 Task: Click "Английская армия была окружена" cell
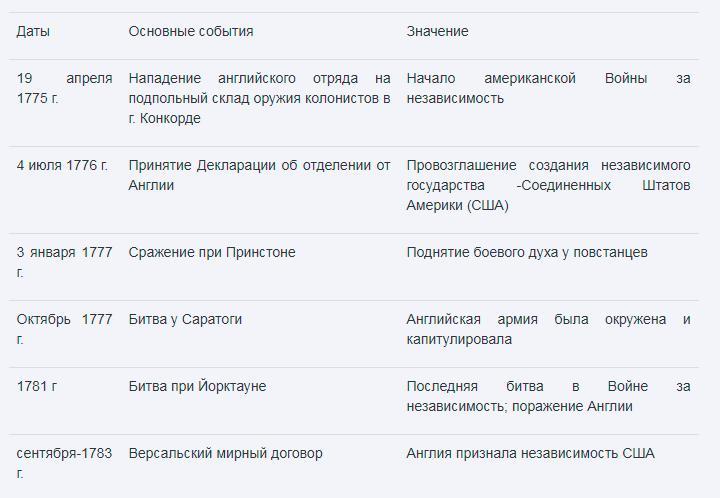pyautogui.click(x=548, y=329)
